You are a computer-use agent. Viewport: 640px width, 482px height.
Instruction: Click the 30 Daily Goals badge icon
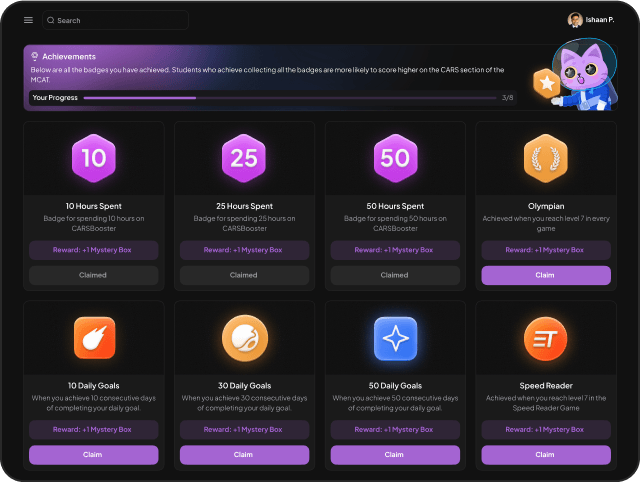click(244, 339)
